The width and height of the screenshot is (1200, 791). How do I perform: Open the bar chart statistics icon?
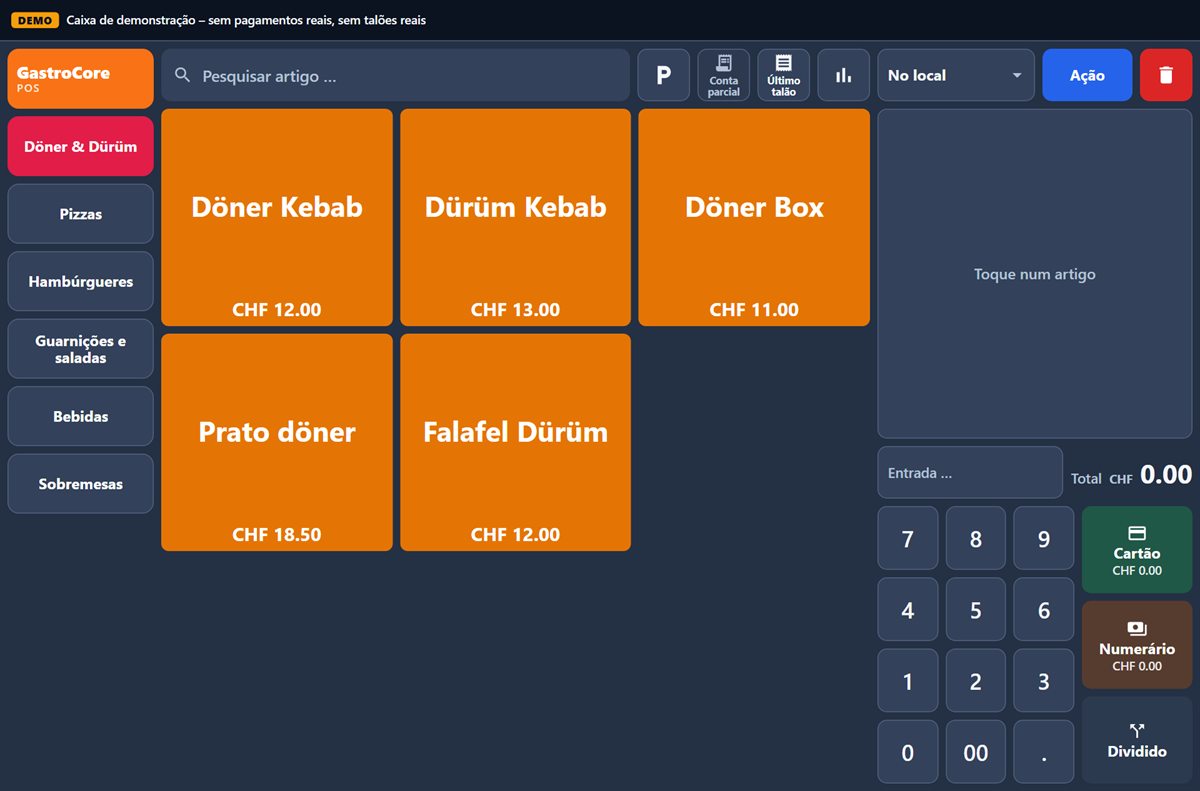click(843, 75)
